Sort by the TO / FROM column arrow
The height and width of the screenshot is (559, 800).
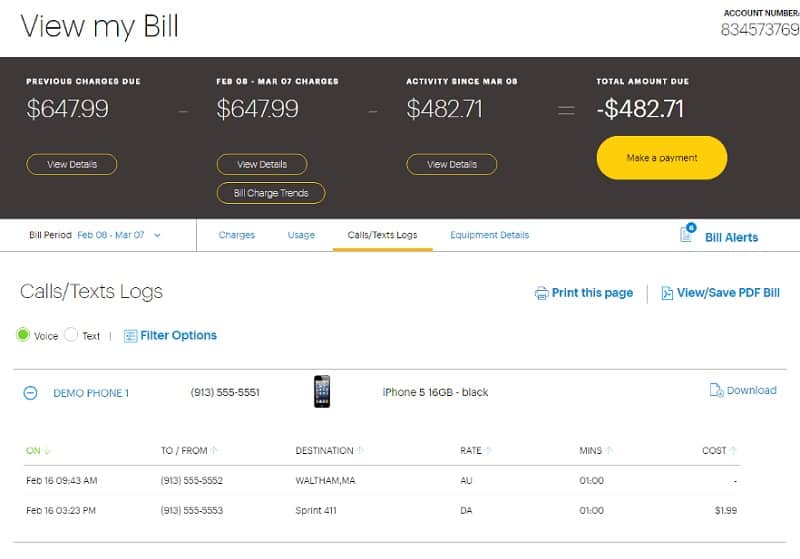[215, 451]
